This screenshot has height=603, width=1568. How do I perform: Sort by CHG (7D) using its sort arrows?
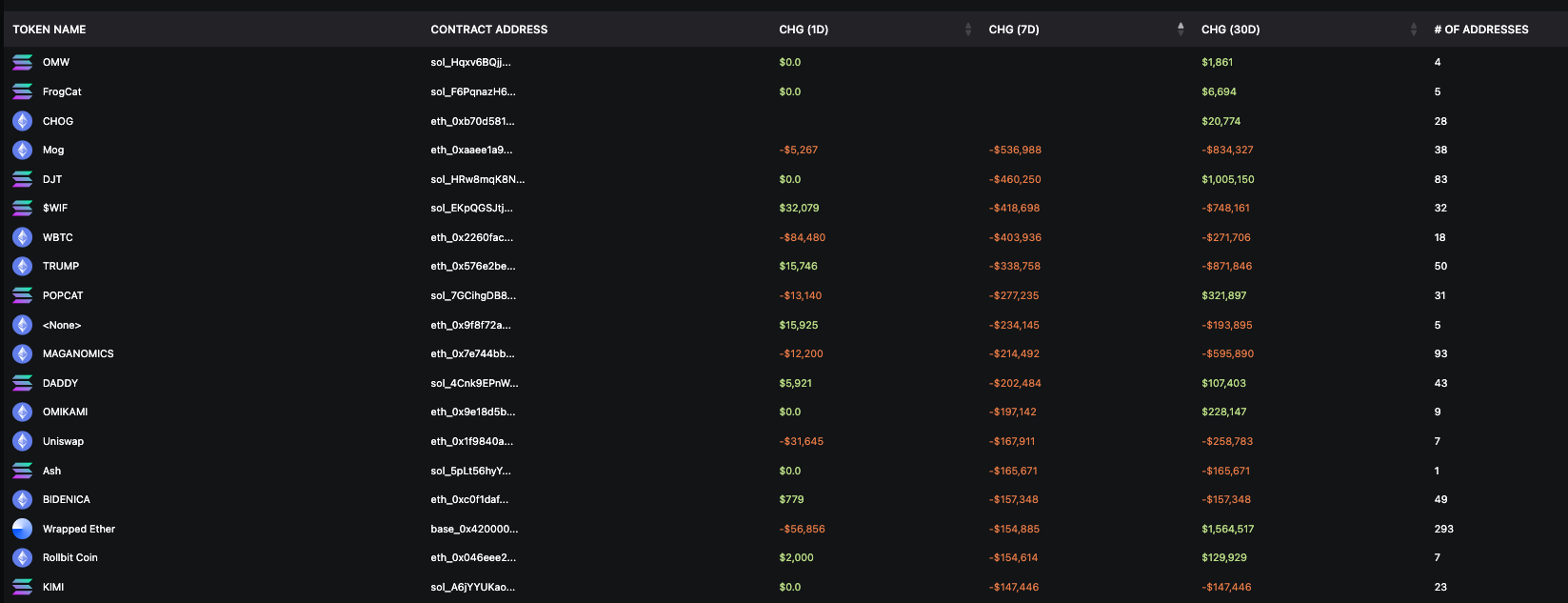1181,30
